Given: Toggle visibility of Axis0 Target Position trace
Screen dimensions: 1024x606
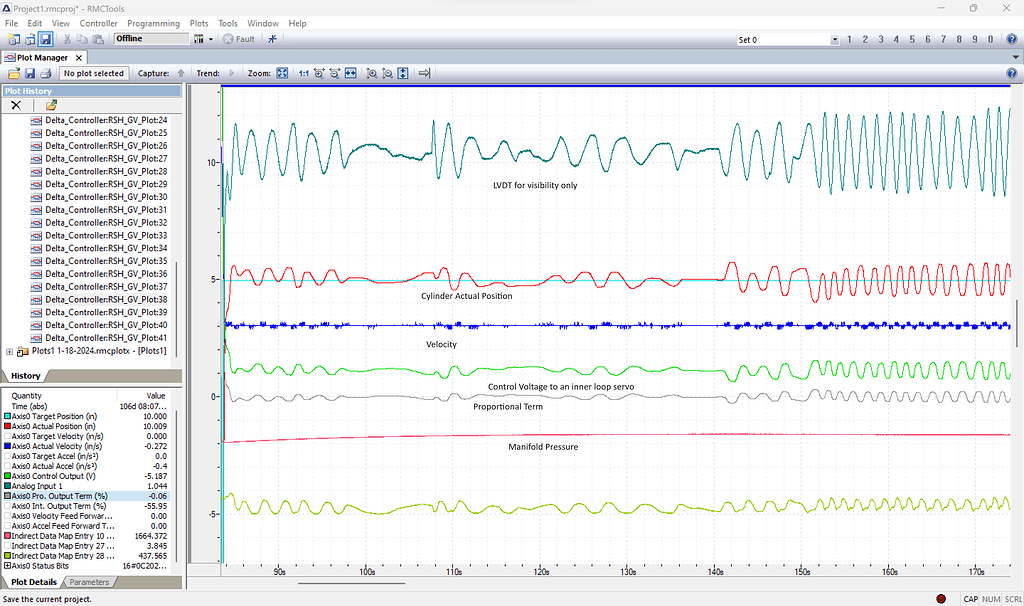Looking at the screenshot, I should [7, 416].
